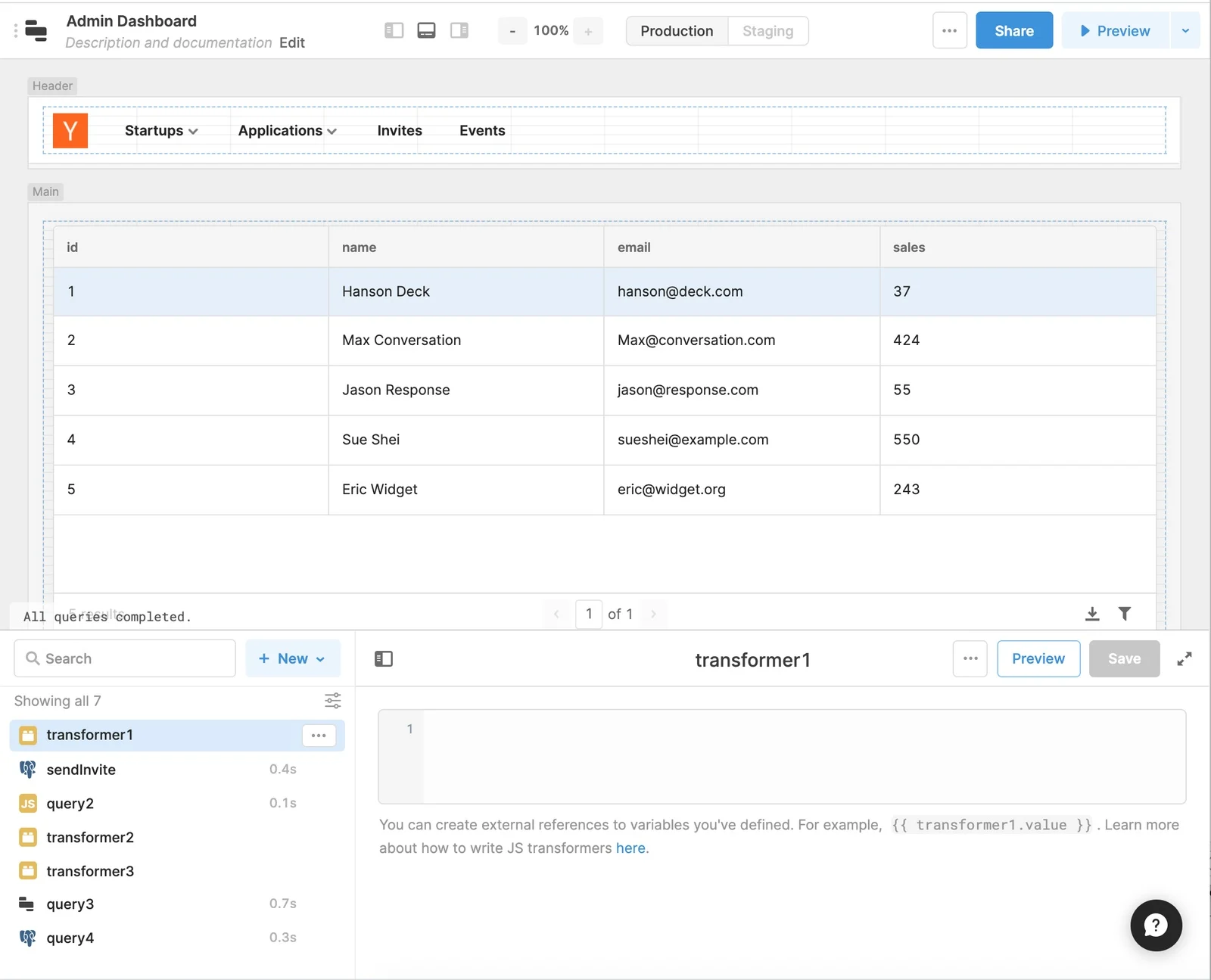This screenshot has height=980, width=1211.
Task: Toggle the bottom panel layout icon
Action: pyautogui.click(x=426, y=30)
